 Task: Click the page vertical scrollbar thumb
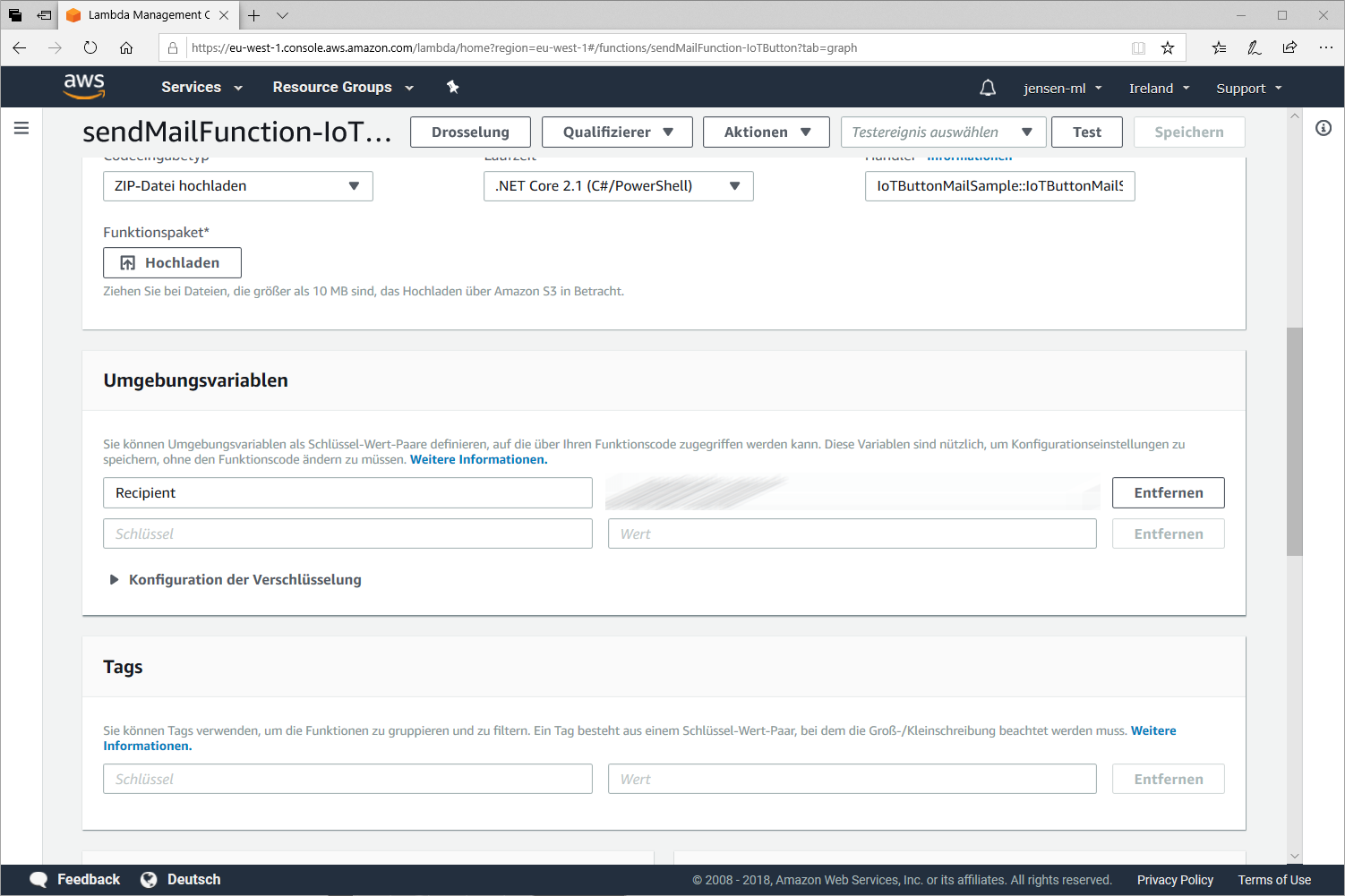click(x=1294, y=441)
